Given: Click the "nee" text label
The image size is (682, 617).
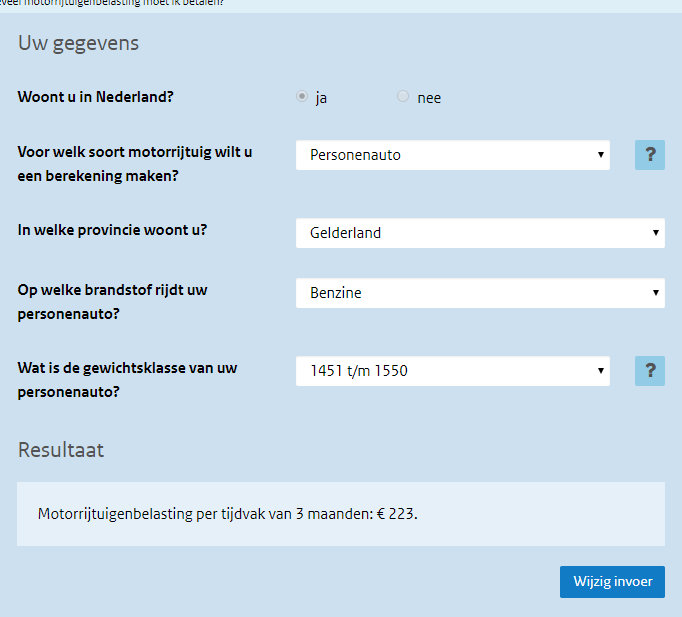Looking at the screenshot, I should [429, 98].
